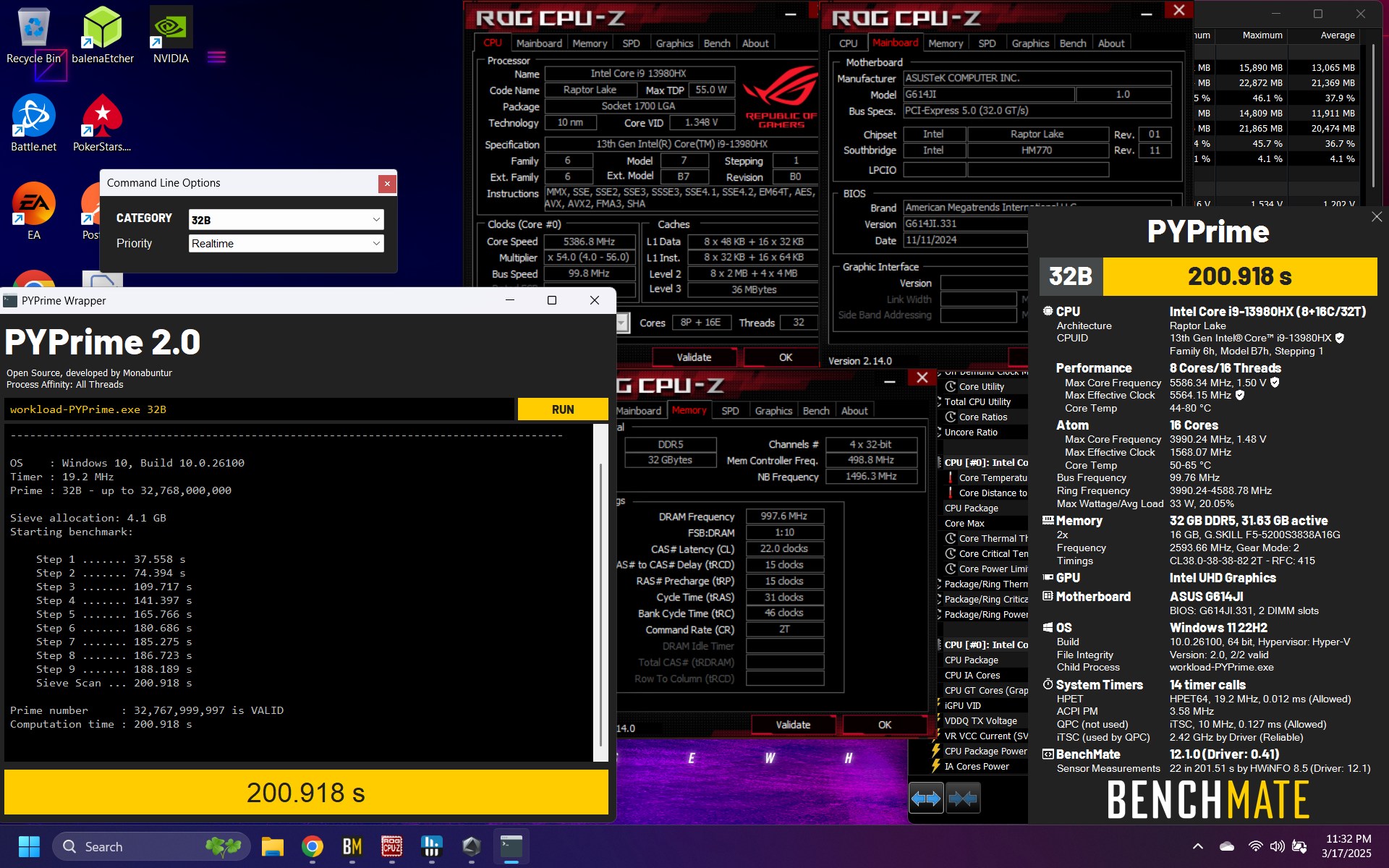Click the Maximum column header in HWiNFO

1262,35
